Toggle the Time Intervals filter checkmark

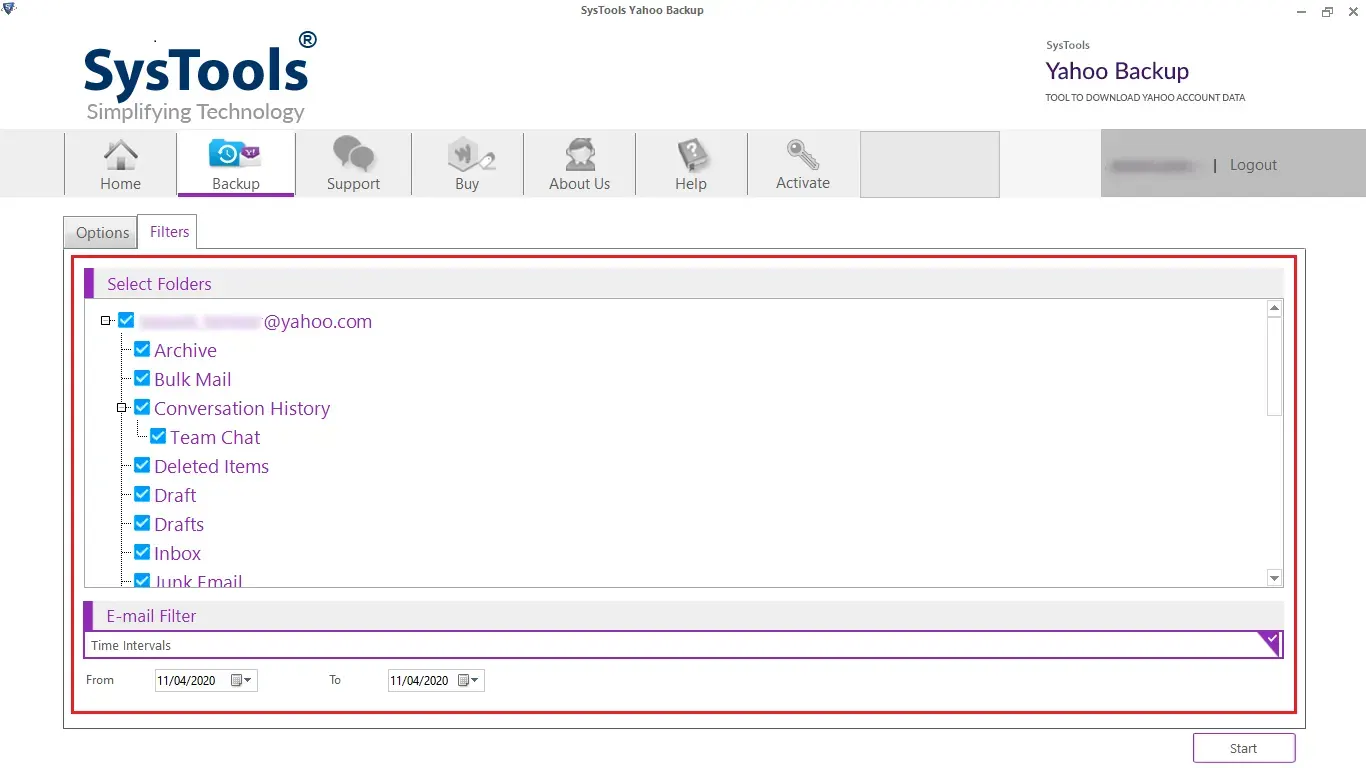click(x=1270, y=641)
